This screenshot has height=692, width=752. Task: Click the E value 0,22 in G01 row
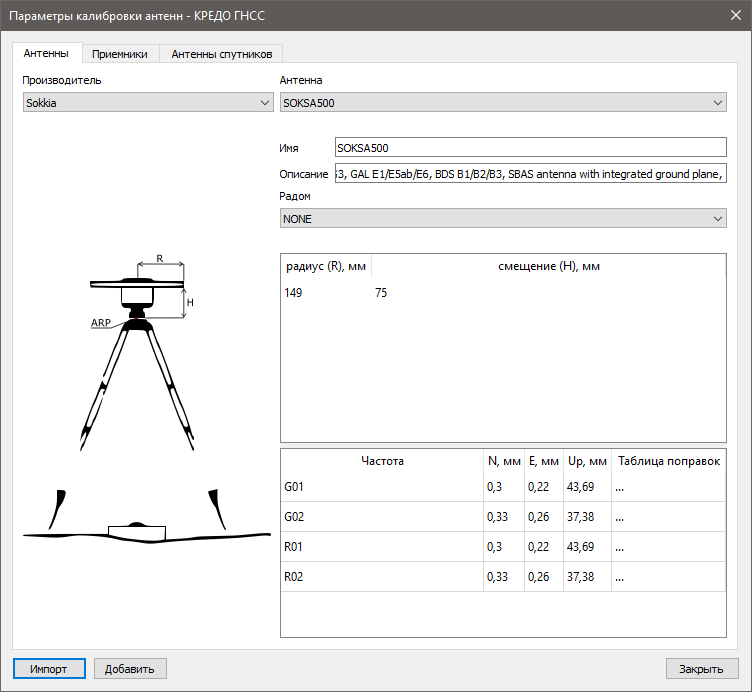544,487
